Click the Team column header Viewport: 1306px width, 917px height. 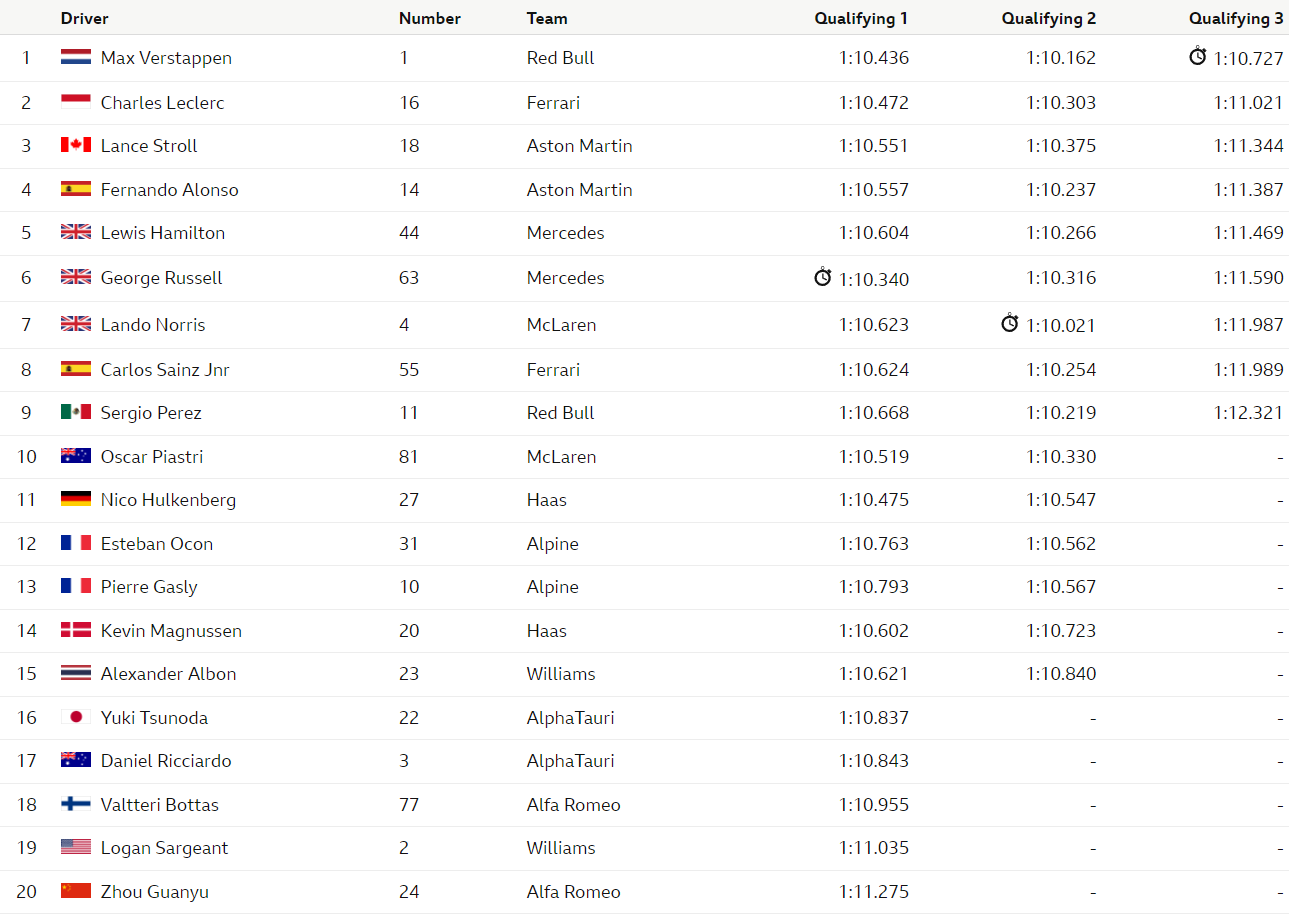tap(547, 18)
